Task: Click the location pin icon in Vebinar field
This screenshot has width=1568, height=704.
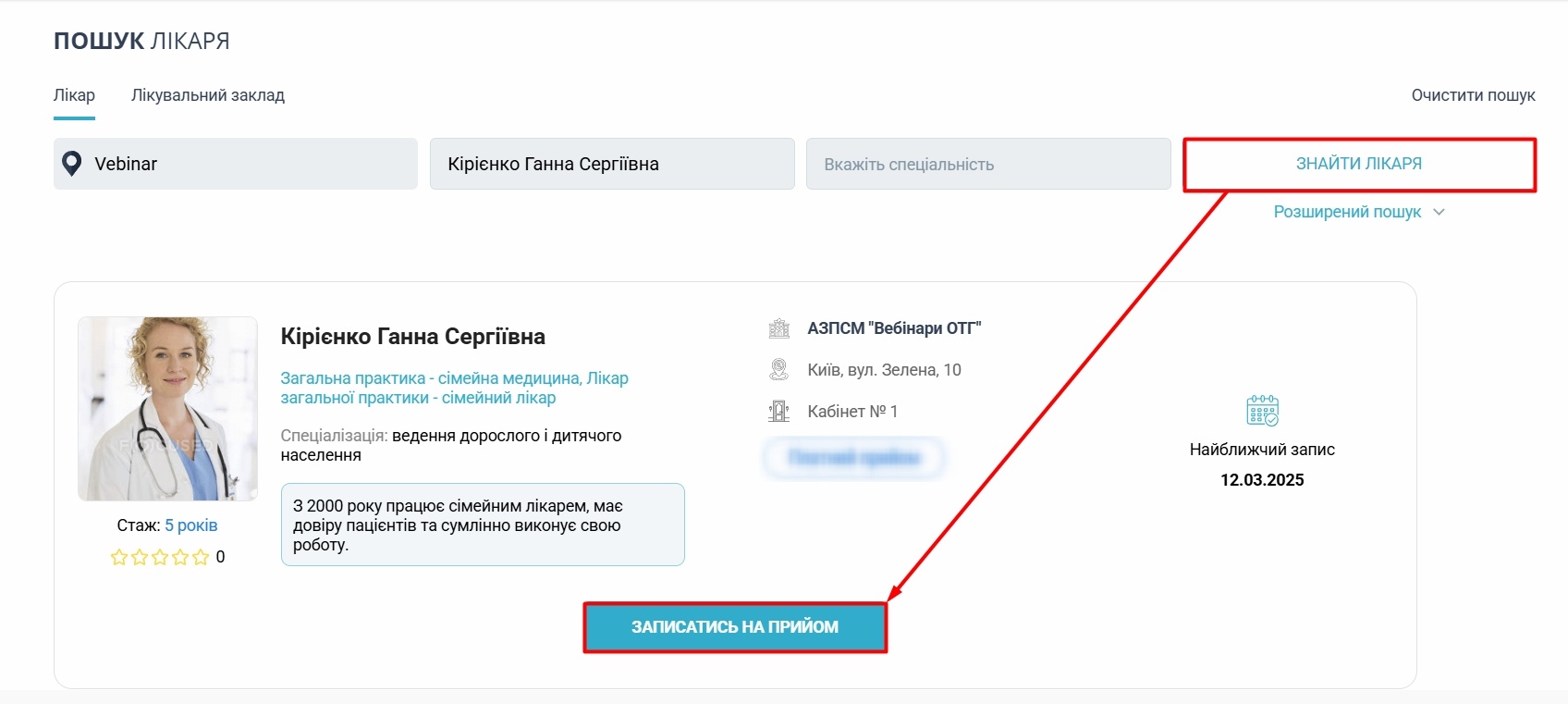Action: pyautogui.click(x=71, y=164)
